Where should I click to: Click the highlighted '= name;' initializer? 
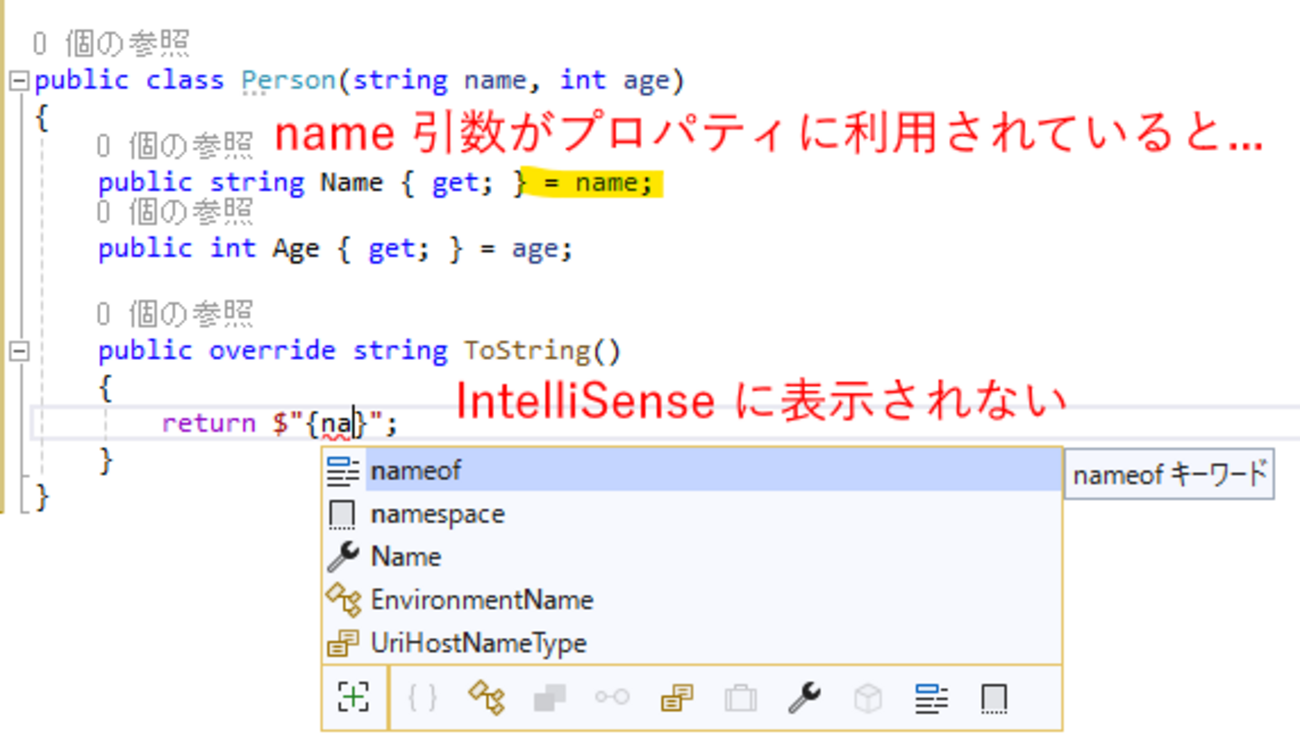tap(597, 183)
